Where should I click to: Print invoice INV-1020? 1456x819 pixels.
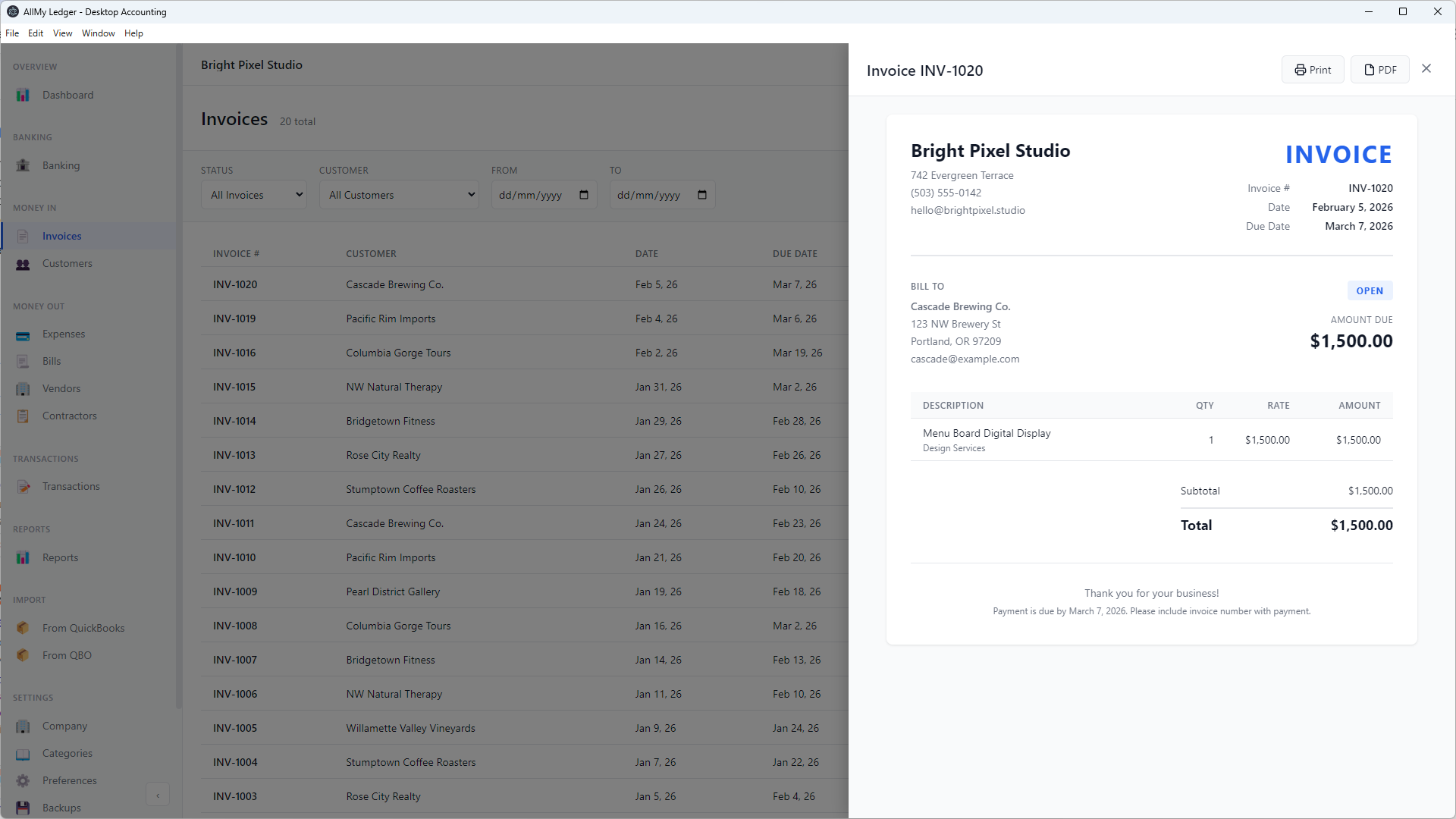click(x=1313, y=69)
